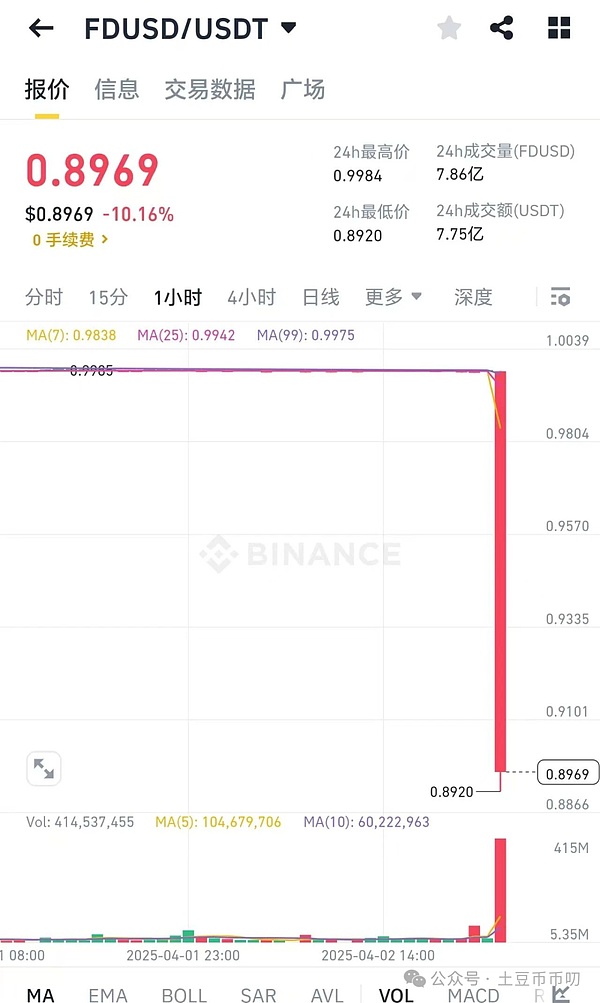Click the Binance watermark logo
Viewport: 600px width, 1003px height.
pos(300,553)
